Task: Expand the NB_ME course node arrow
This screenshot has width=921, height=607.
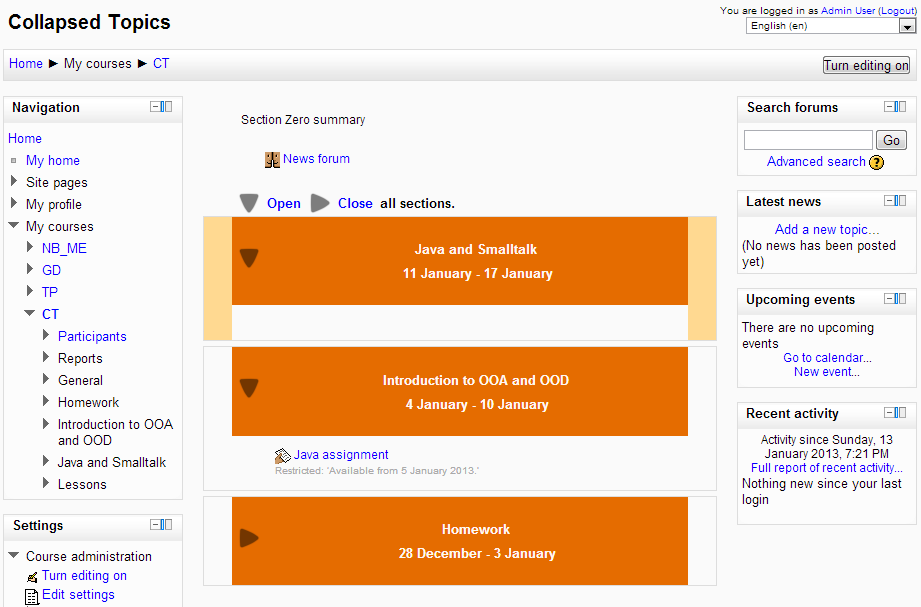Action: point(30,247)
